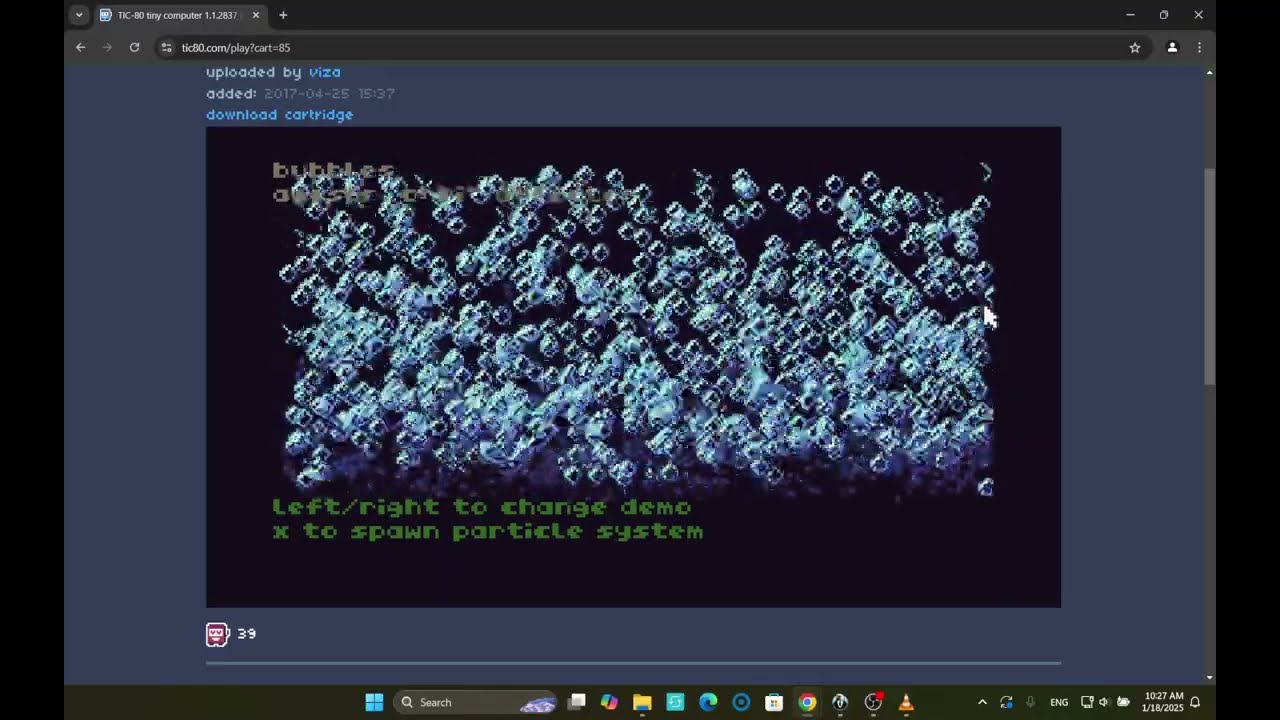Click the taskbar Search box
Viewport: 1280px width, 720px height.
tap(476, 702)
